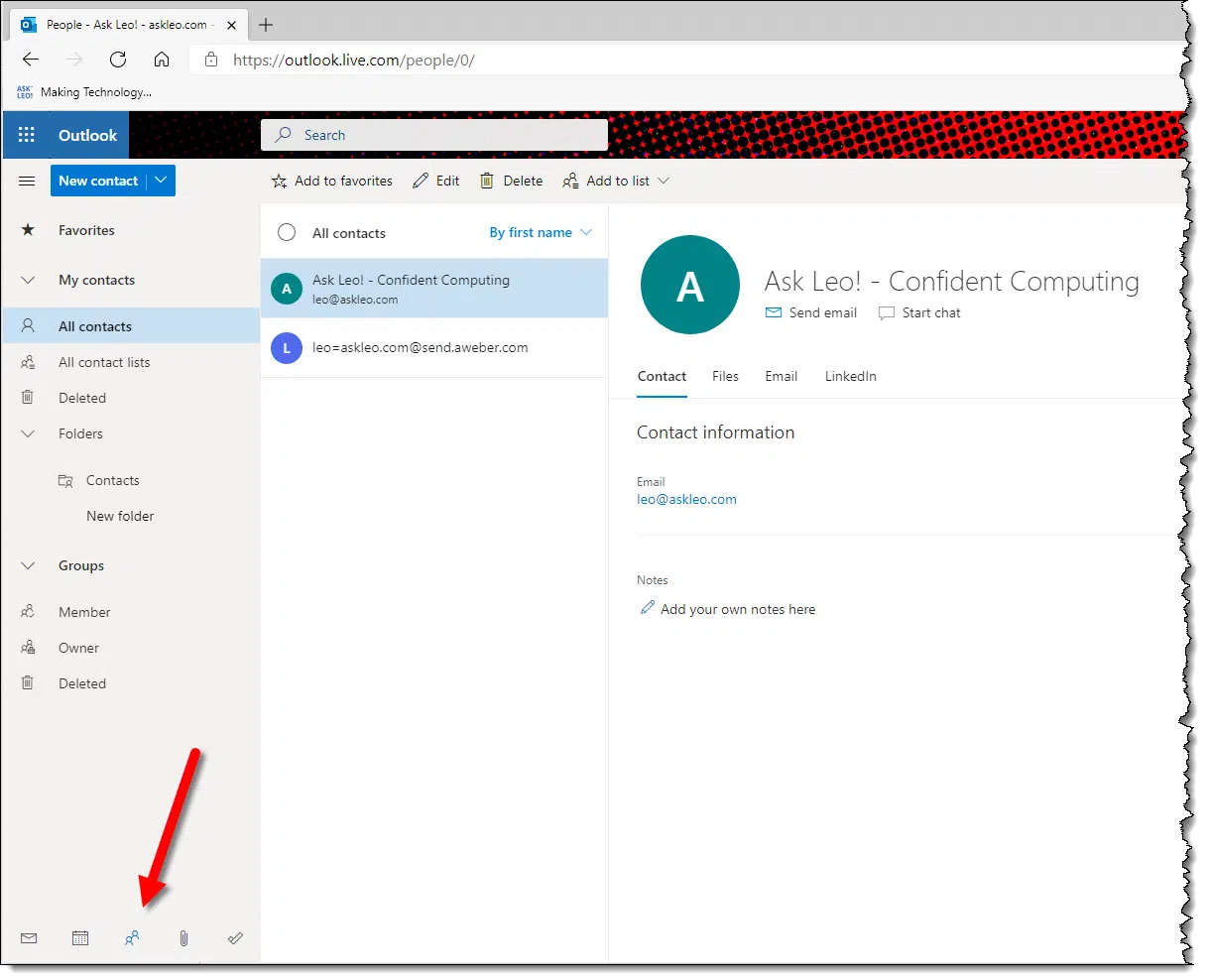Screen dimensions: 1211x980
Task: Open the New contact dropdown arrow
Action: pos(162,181)
